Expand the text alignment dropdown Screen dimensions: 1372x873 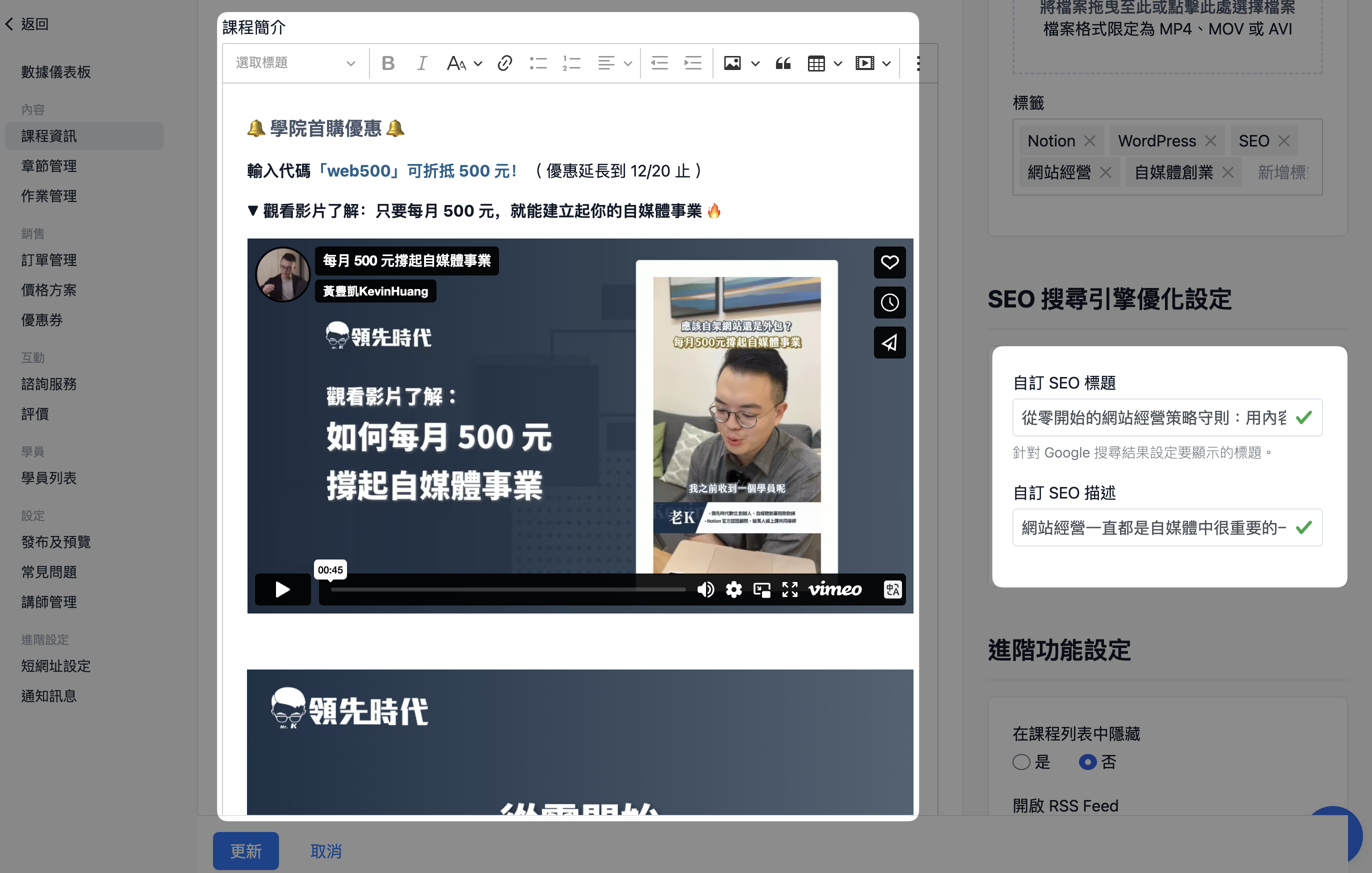click(x=627, y=63)
